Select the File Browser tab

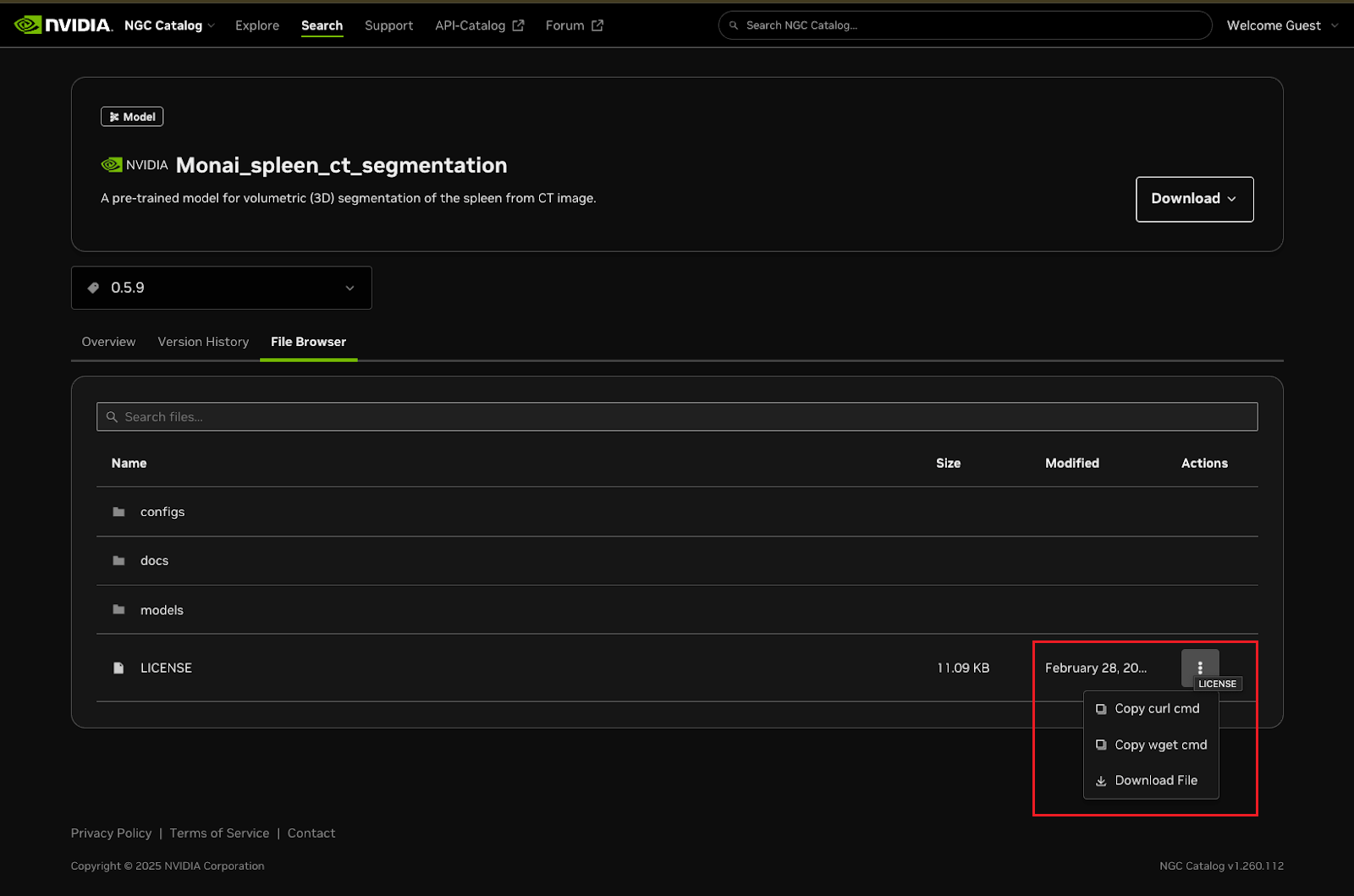(308, 342)
